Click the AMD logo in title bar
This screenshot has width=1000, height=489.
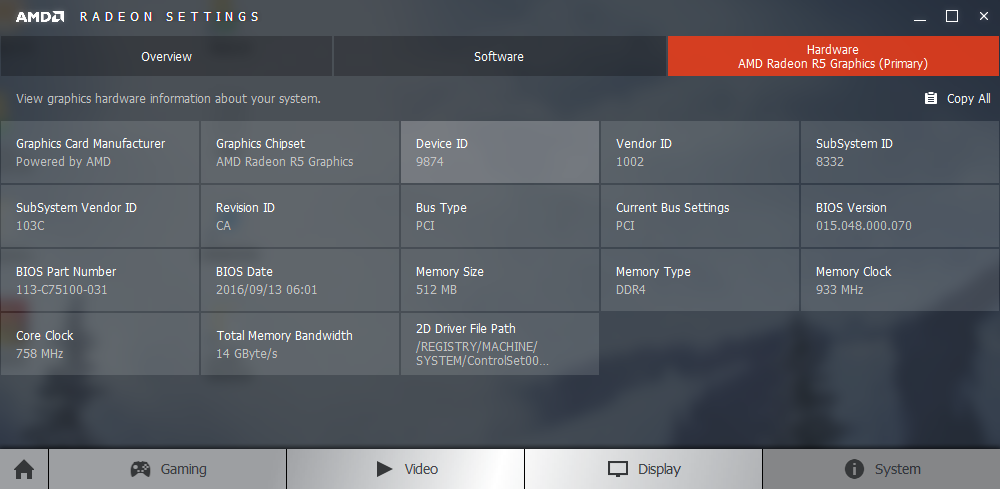point(40,17)
